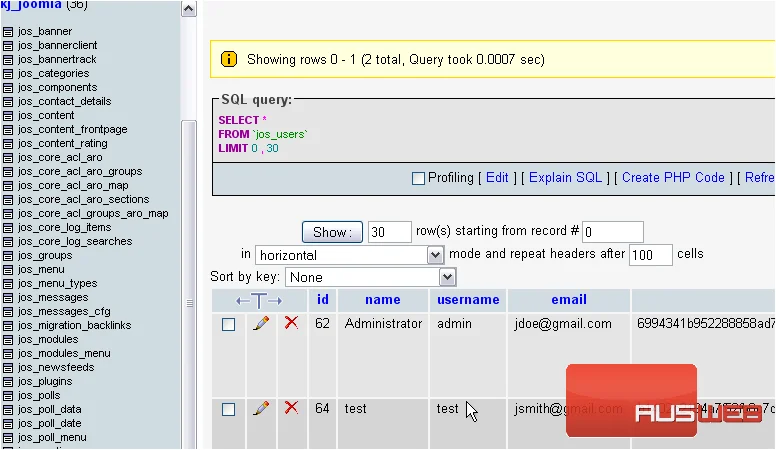Viewport: 776px width, 450px height.
Task: Click the pencil edit icon for test row
Action: tap(261, 408)
